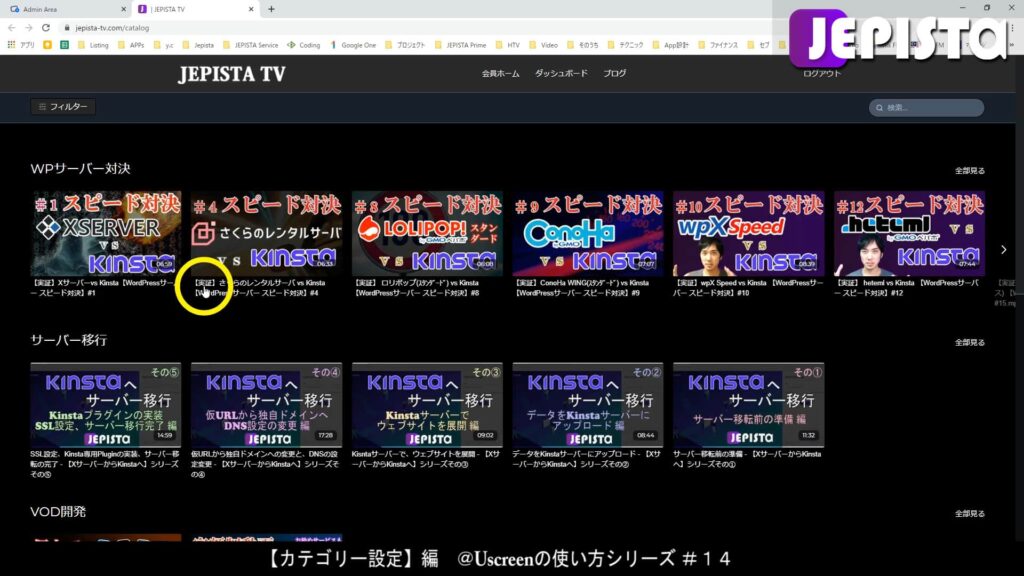Open the #12 heteml vs Kinsta thumbnail
Viewport: 1024px width, 576px height.
pos(909,233)
